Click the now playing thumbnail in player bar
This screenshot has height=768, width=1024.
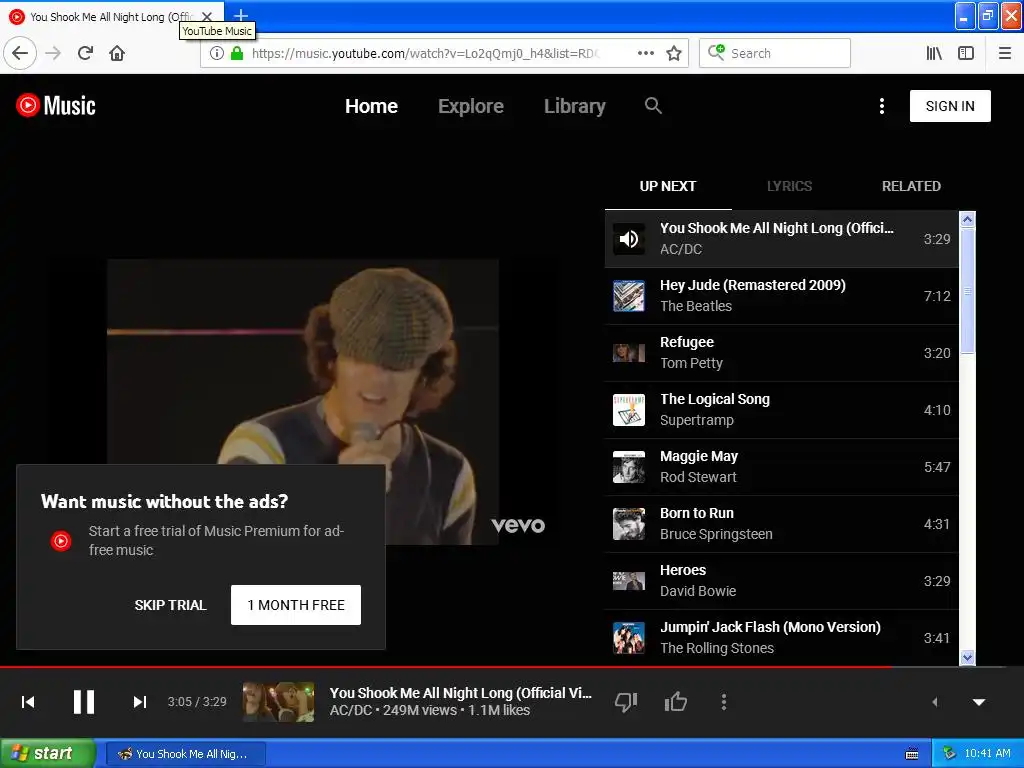278,702
